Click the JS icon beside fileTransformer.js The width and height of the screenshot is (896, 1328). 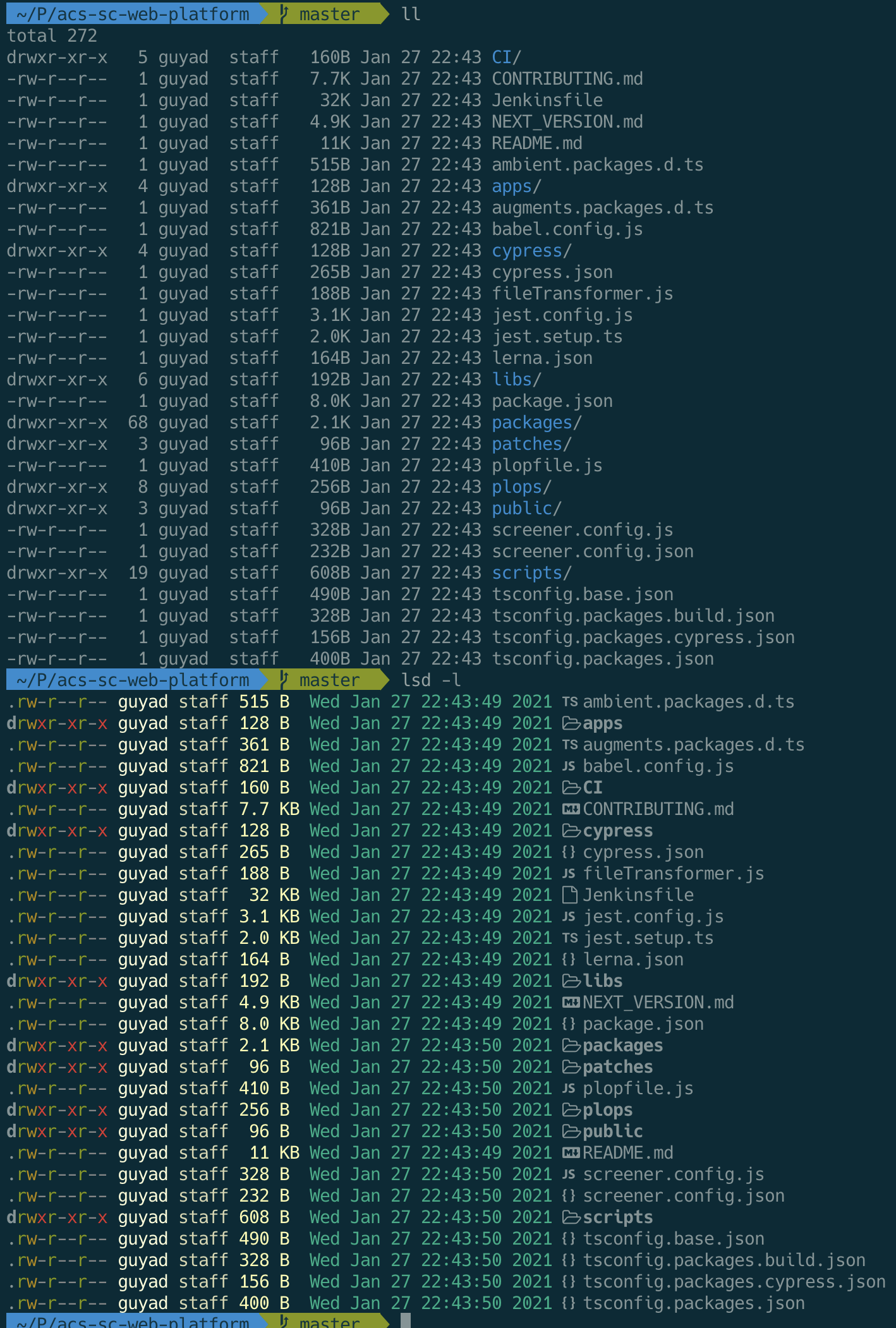(x=569, y=874)
